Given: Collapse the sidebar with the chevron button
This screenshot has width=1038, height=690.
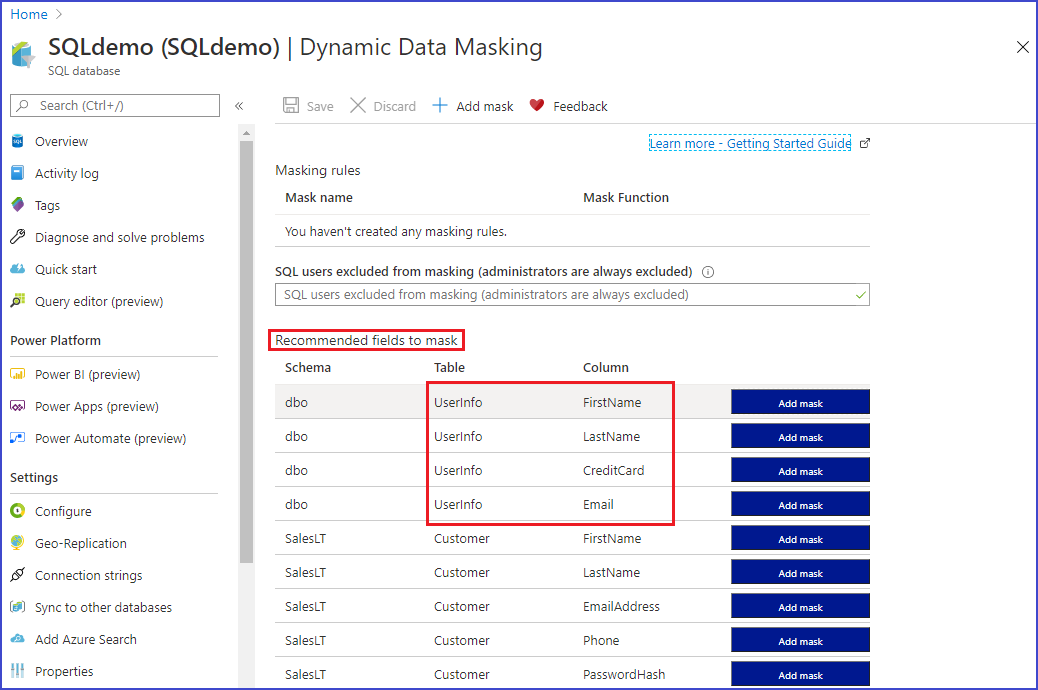Looking at the screenshot, I should [240, 105].
